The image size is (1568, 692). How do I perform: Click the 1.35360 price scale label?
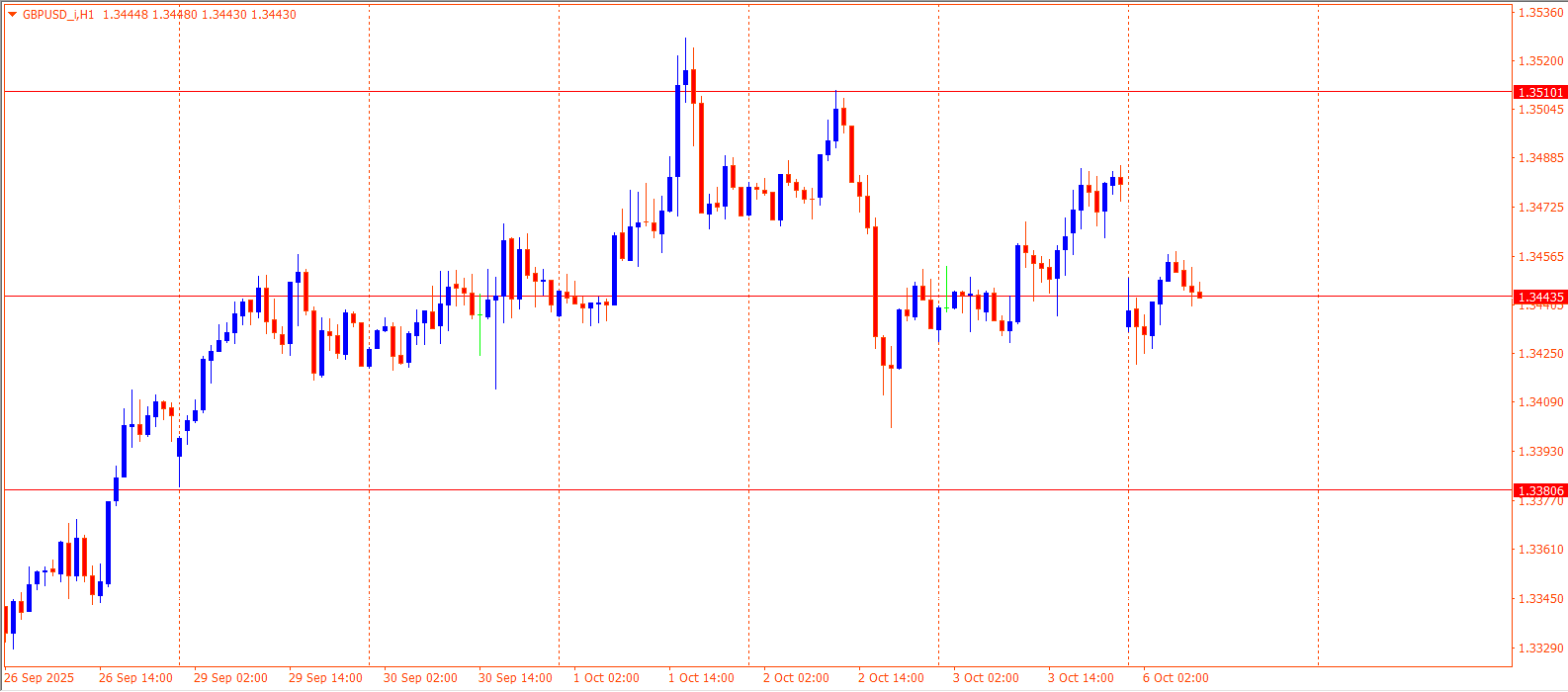(x=1541, y=13)
